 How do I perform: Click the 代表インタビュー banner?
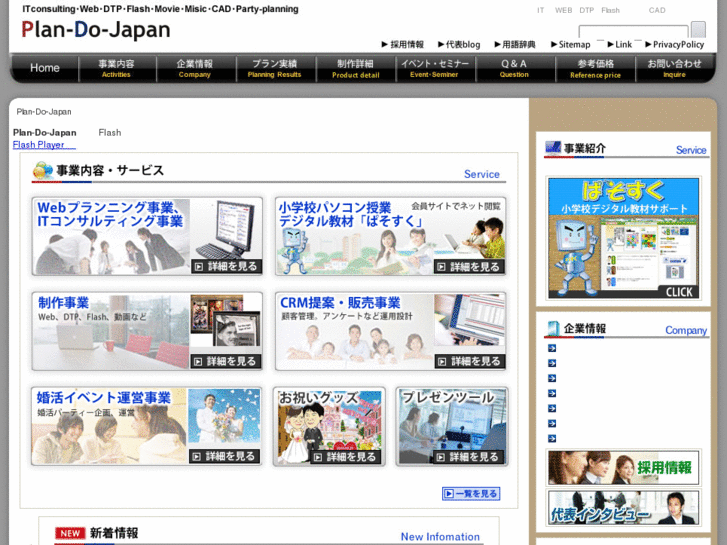coord(623,508)
